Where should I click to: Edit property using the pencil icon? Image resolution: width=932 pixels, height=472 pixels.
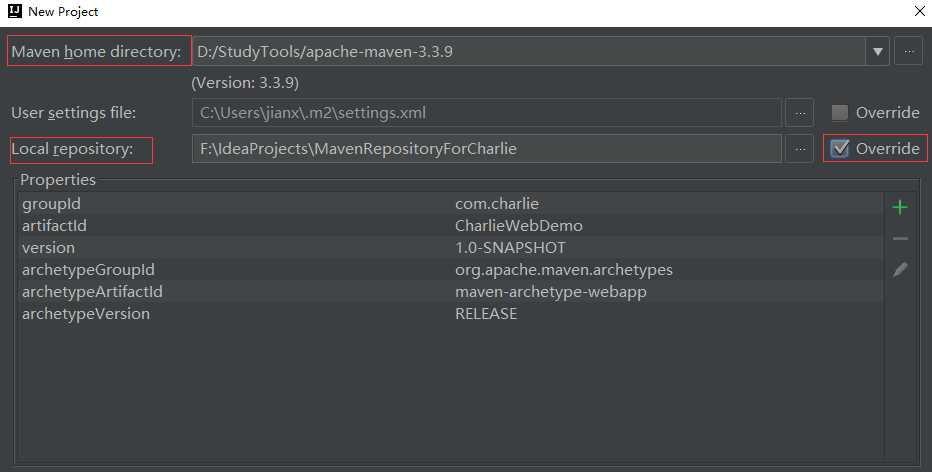pos(900,270)
